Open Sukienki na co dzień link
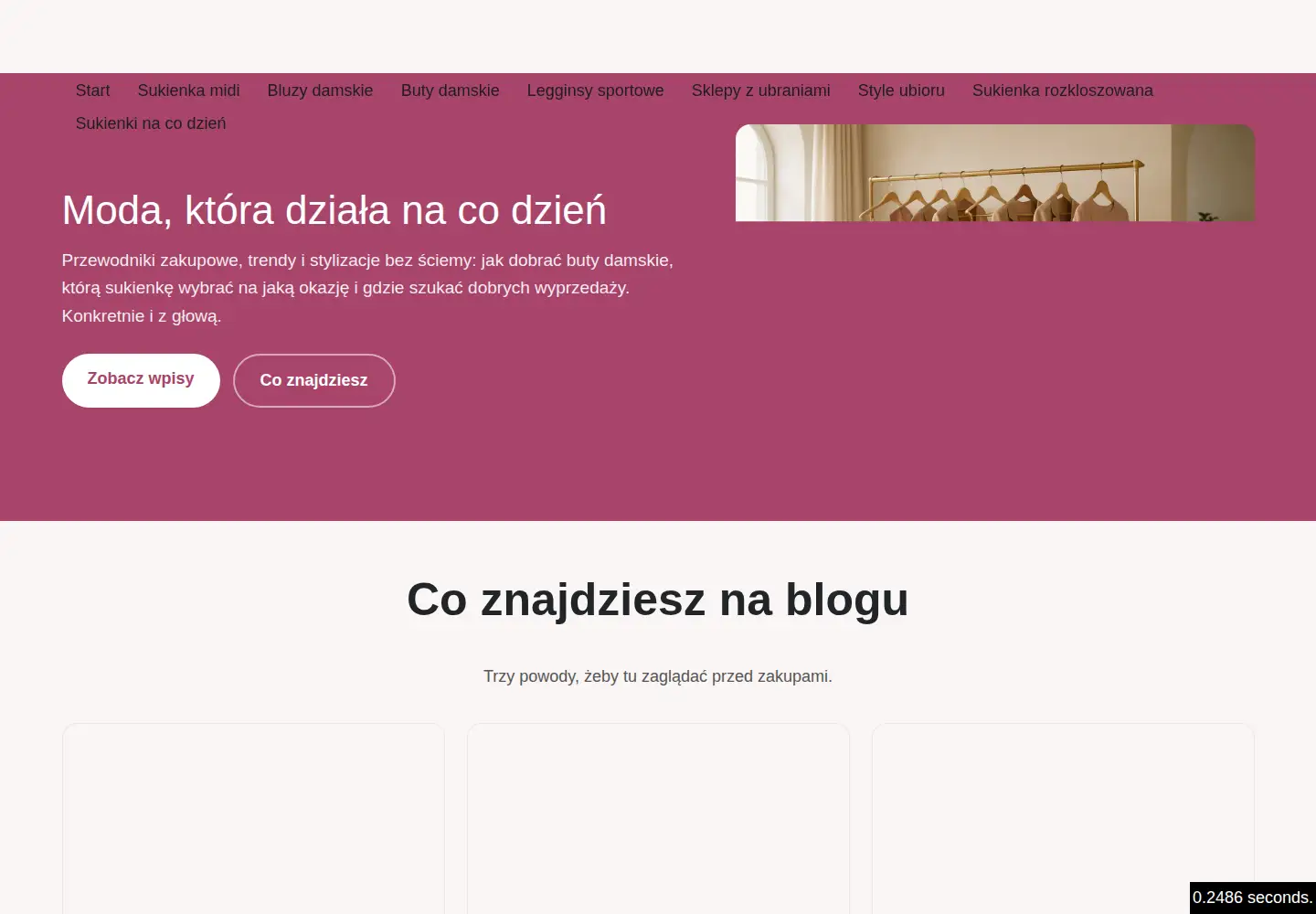The image size is (1316, 914). [151, 123]
